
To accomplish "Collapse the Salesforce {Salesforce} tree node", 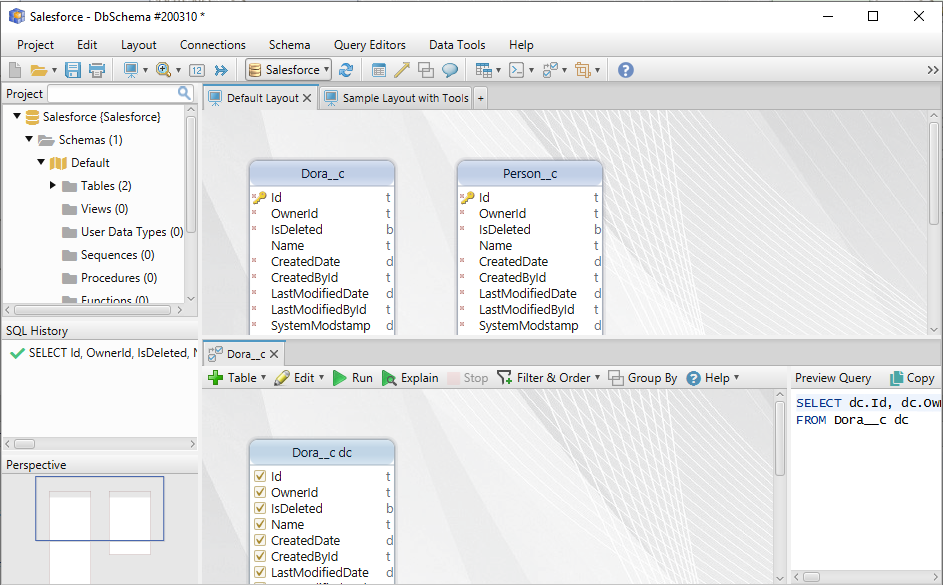I will [17, 116].
